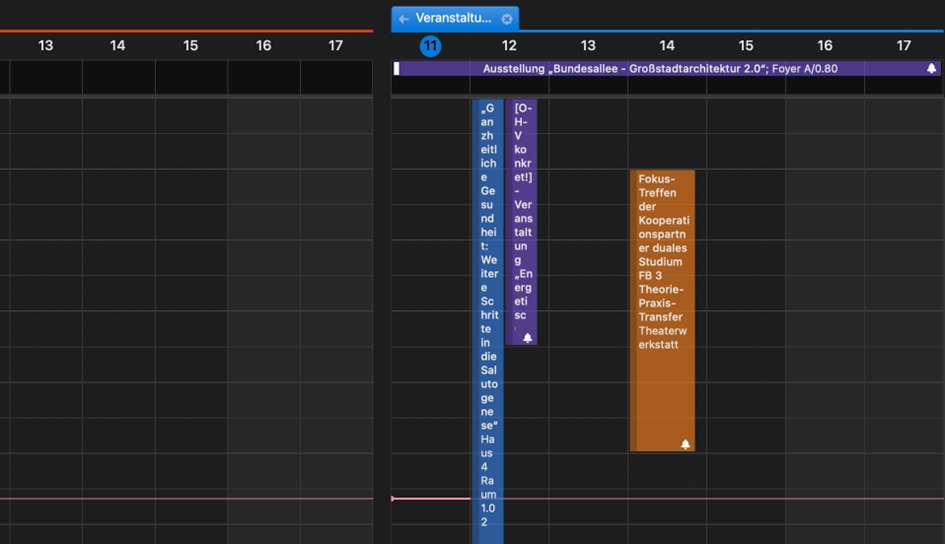Select the Veranstaltu calendar tab label
Image resolution: width=945 pixels, height=544 pixels.
tap(453, 18)
